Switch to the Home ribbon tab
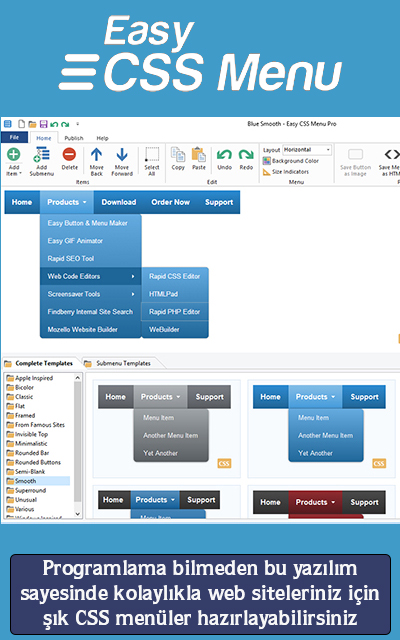Image resolution: width=400 pixels, height=640 pixels. click(44, 138)
